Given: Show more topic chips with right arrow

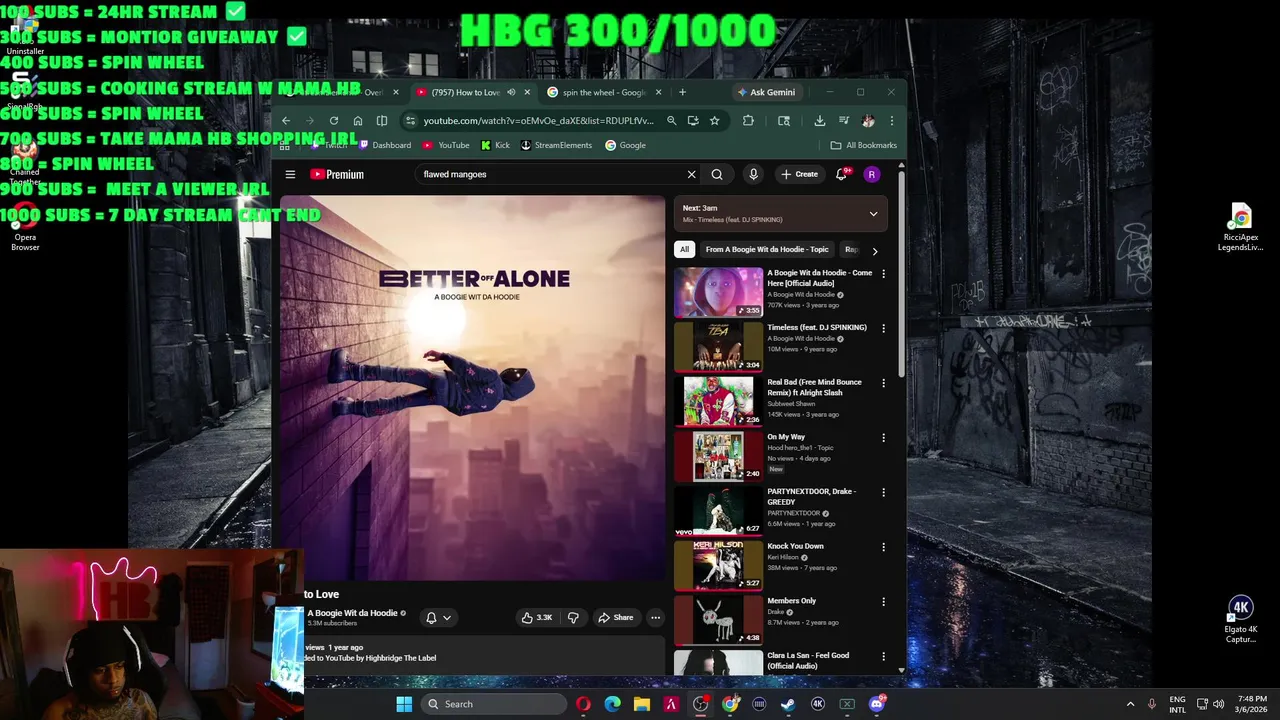Looking at the screenshot, I should pos(874,250).
